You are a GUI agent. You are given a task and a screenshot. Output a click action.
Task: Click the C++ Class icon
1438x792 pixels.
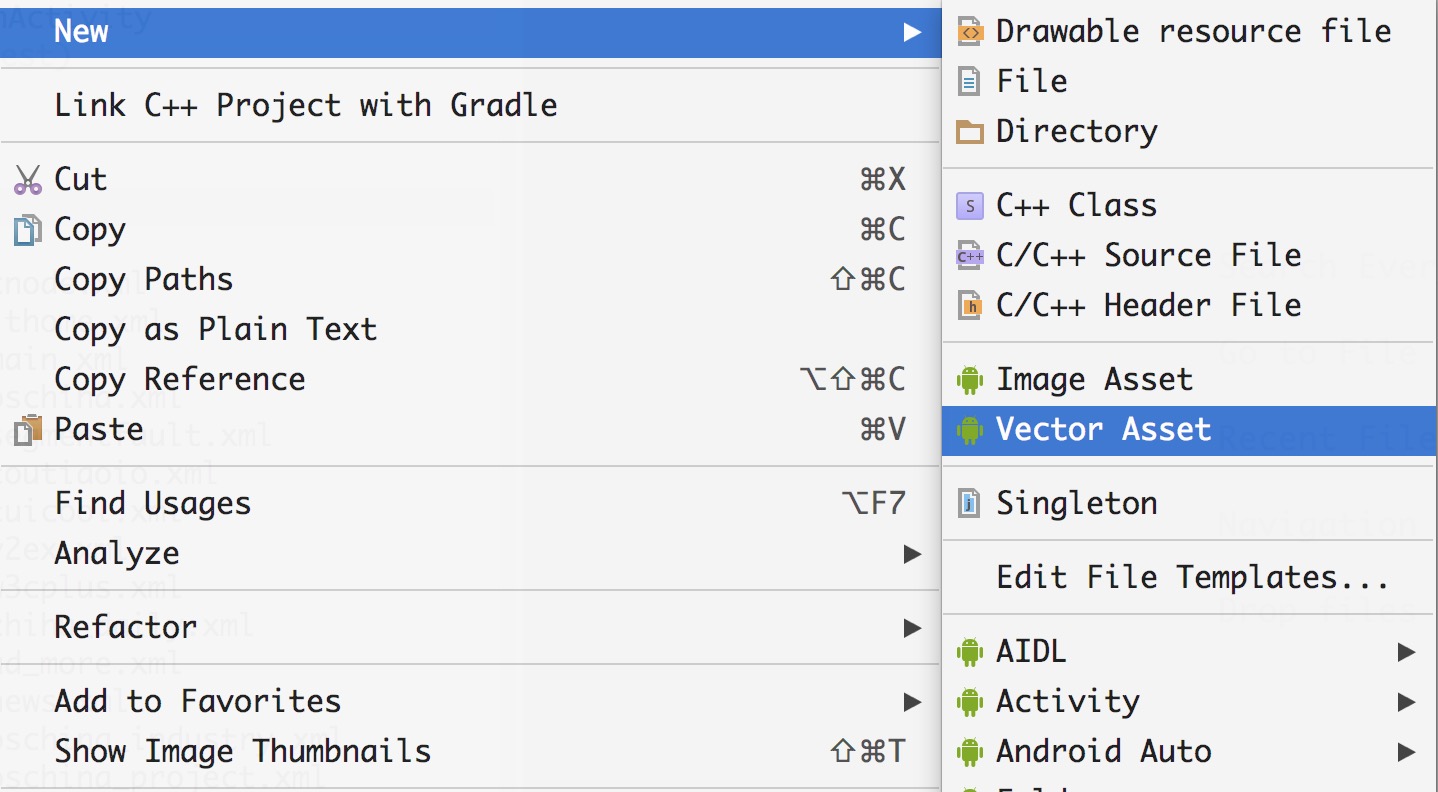[x=970, y=206]
